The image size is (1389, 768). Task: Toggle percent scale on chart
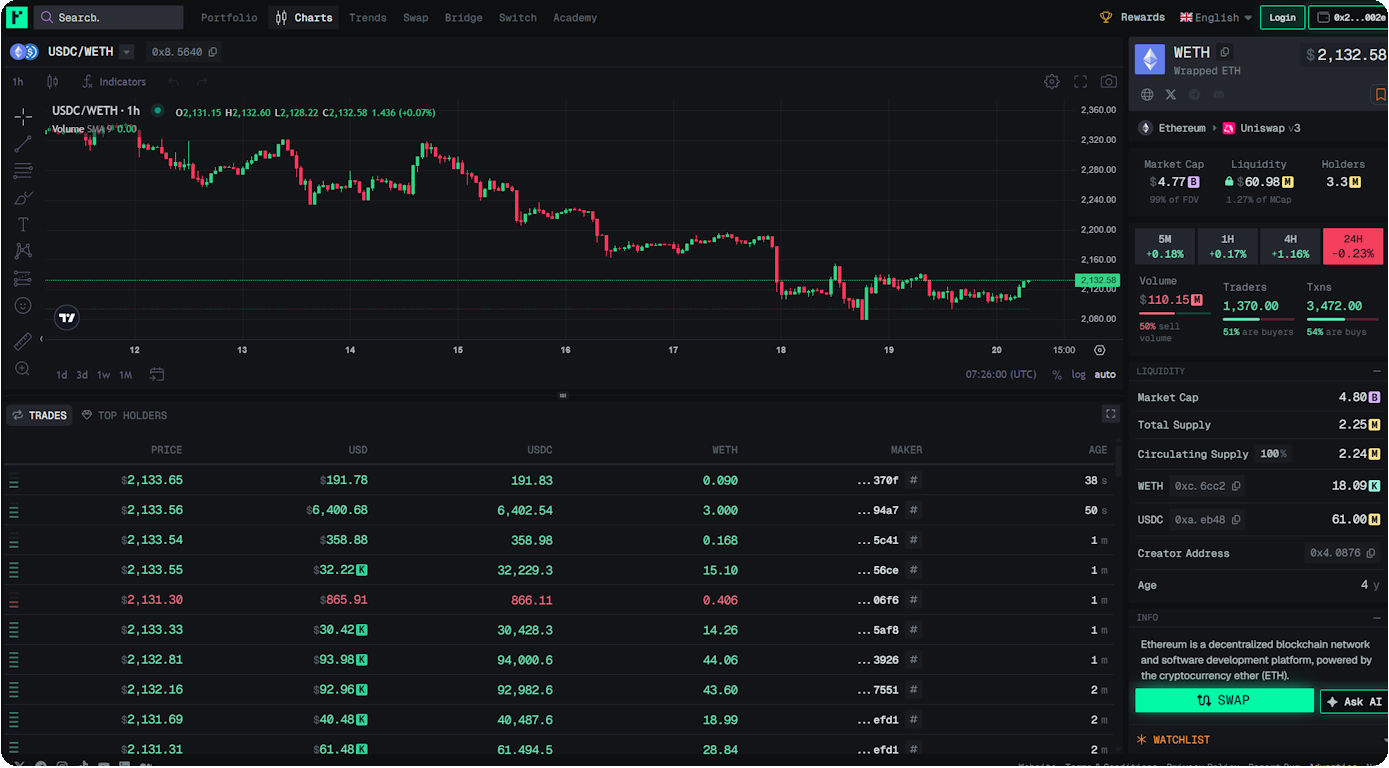(1057, 375)
